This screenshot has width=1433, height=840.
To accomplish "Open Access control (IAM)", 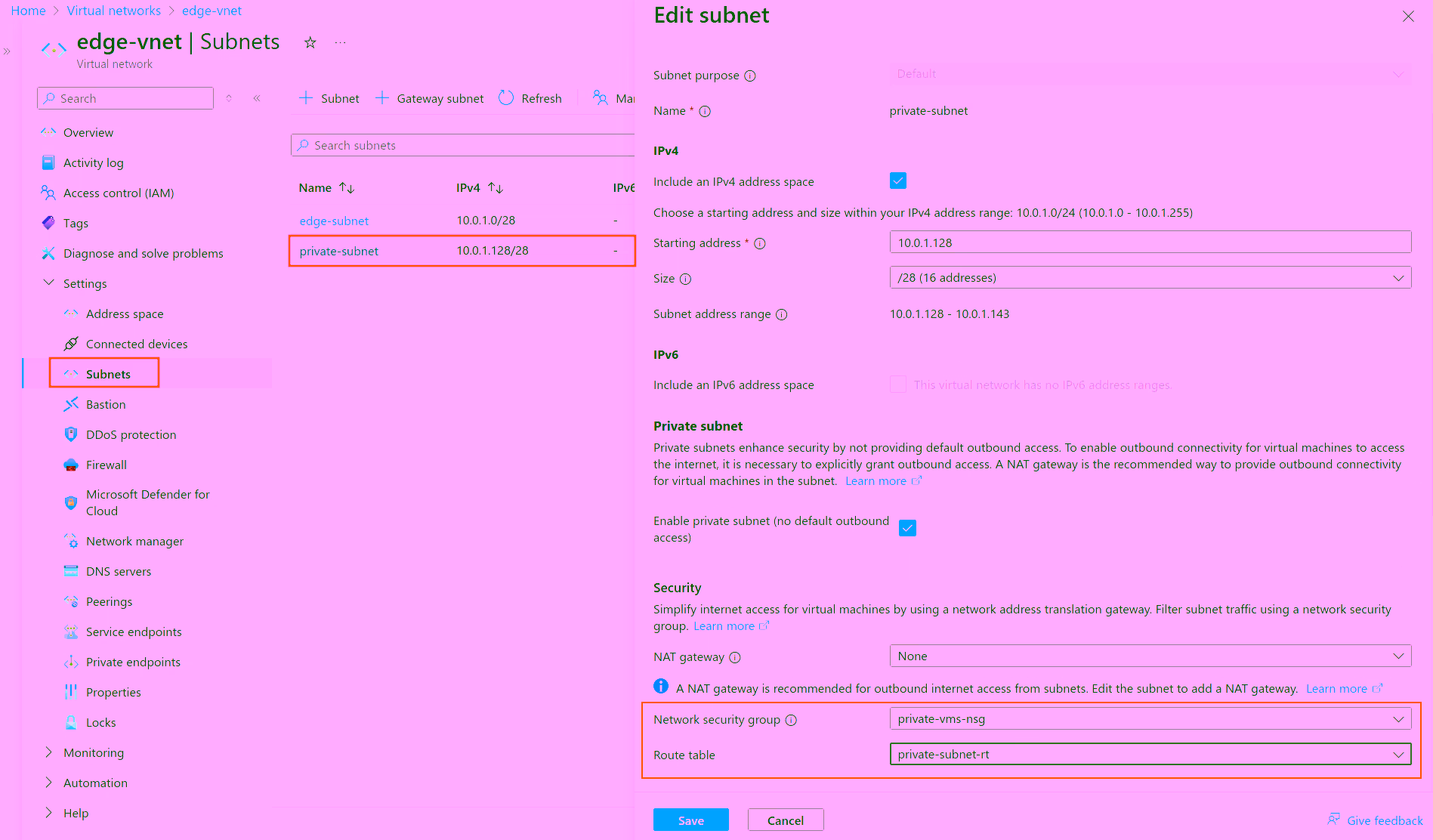I will (x=117, y=193).
